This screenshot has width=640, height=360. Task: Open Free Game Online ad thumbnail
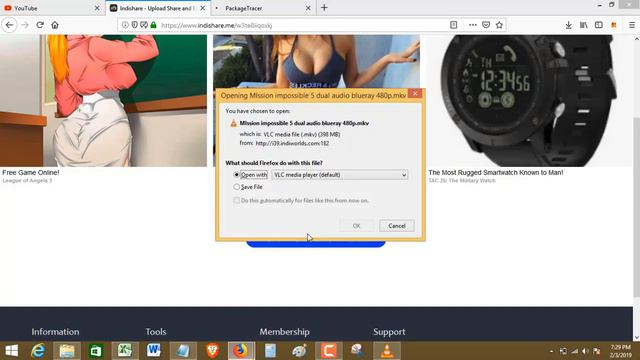(103, 100)
